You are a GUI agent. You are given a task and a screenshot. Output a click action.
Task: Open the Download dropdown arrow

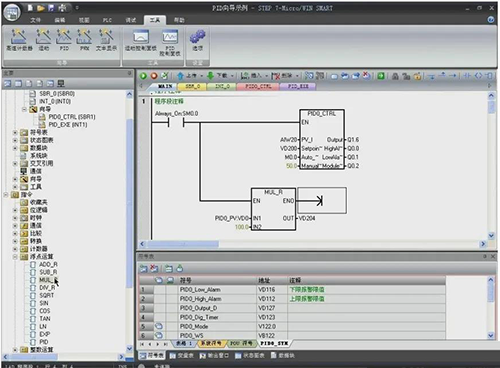(232, 76)
